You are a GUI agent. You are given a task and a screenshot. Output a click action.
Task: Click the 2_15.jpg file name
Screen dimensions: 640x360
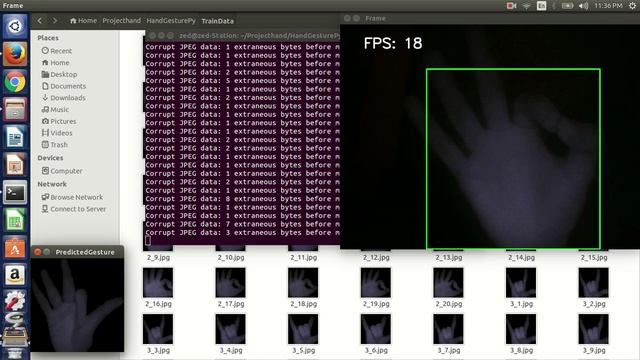tap(594, 258)
